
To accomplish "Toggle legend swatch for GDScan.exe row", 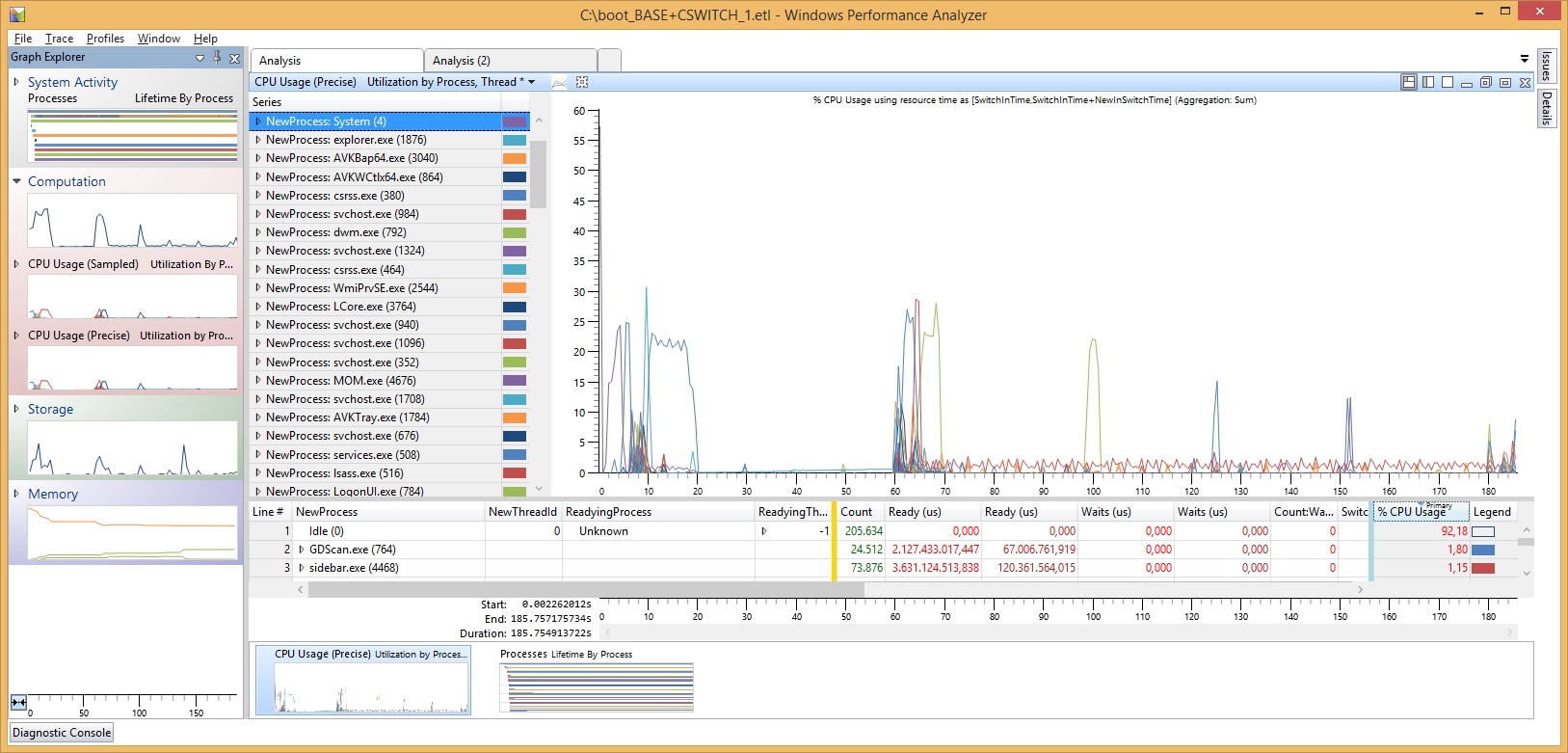I will coord(1483,550).
